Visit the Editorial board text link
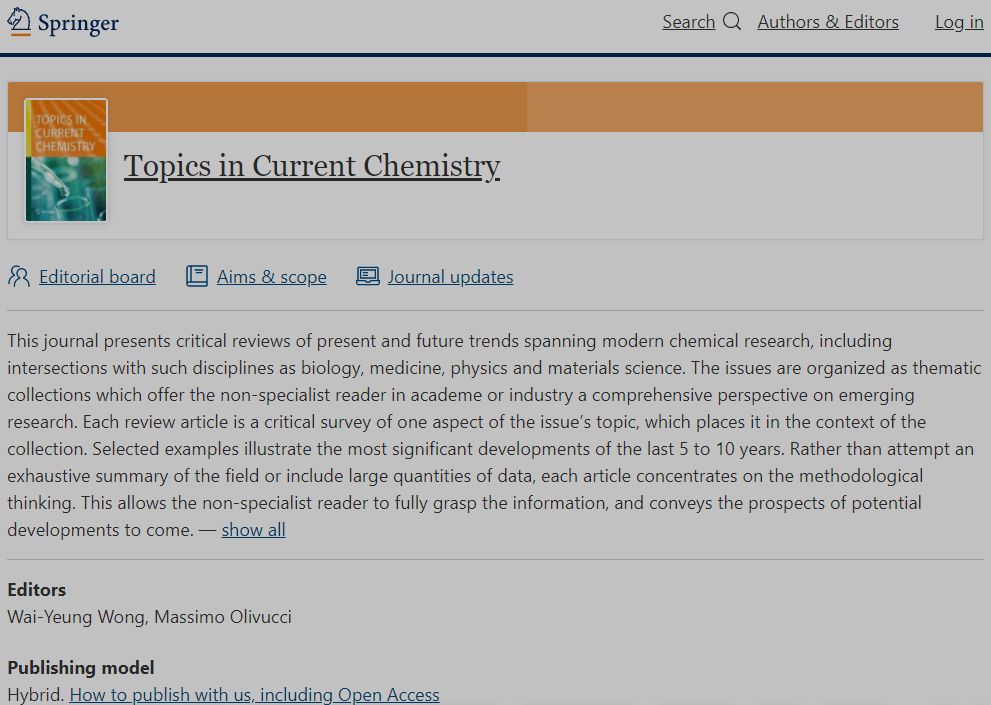This screenshot has width=991, height=705. click(x=97, y=277)
